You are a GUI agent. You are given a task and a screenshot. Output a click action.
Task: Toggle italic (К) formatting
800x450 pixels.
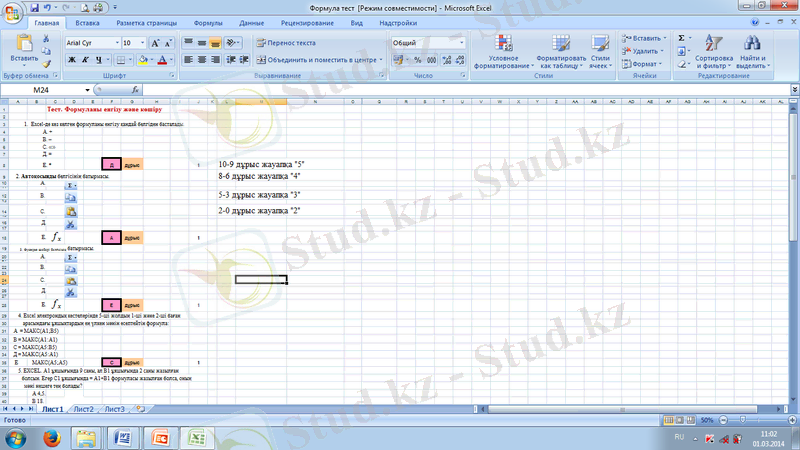click(x=86, y=60)
